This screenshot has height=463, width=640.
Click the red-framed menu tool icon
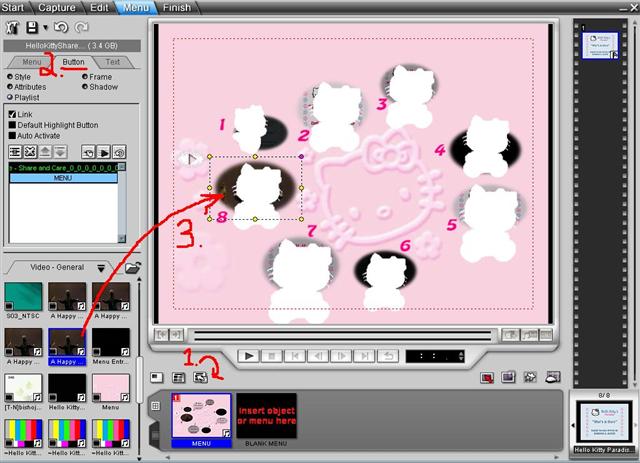(487, 378)
